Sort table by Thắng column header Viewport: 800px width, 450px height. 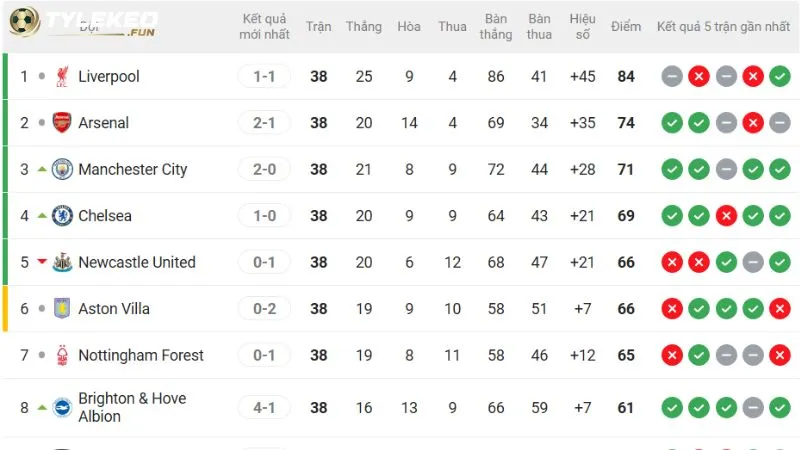click(364, 27)
